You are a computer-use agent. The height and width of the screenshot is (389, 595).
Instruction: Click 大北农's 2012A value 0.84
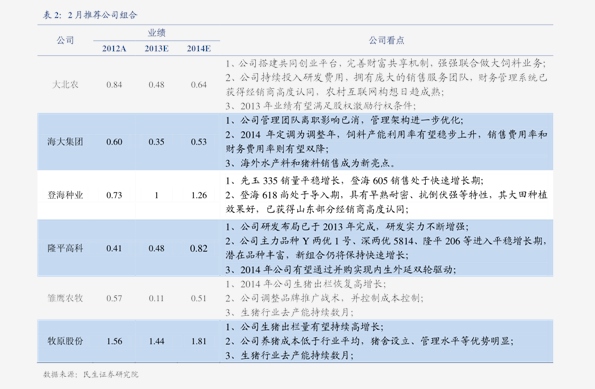[114, 85]
